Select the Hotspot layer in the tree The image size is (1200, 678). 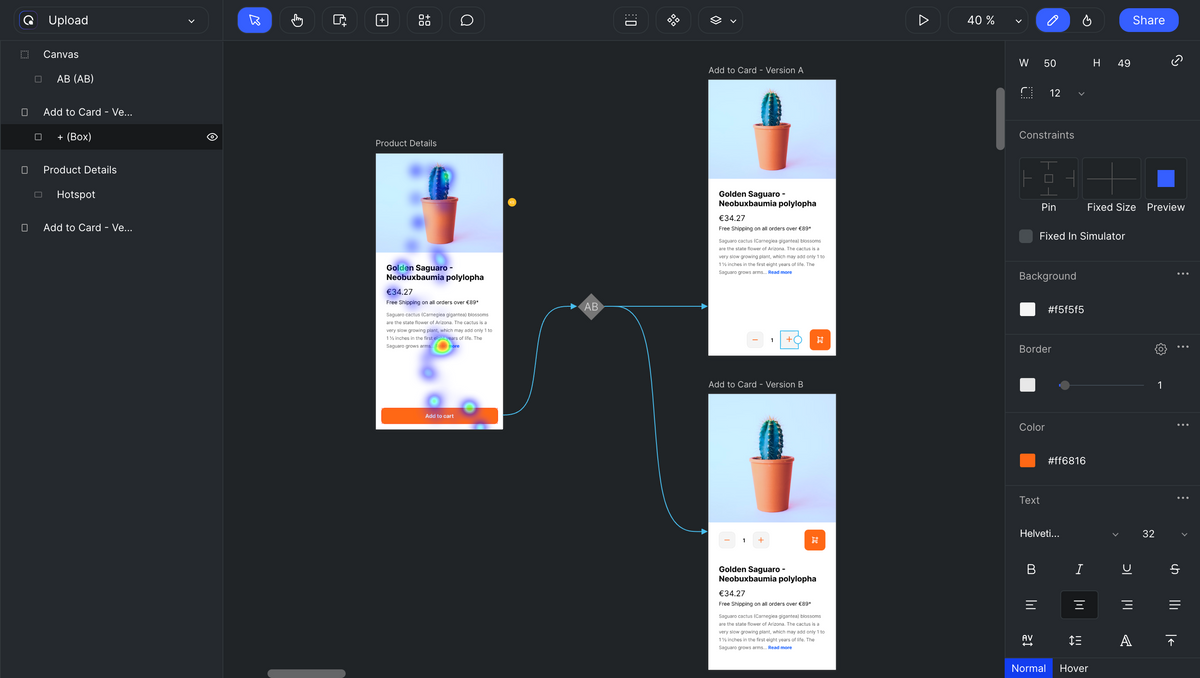pos(76,195)
